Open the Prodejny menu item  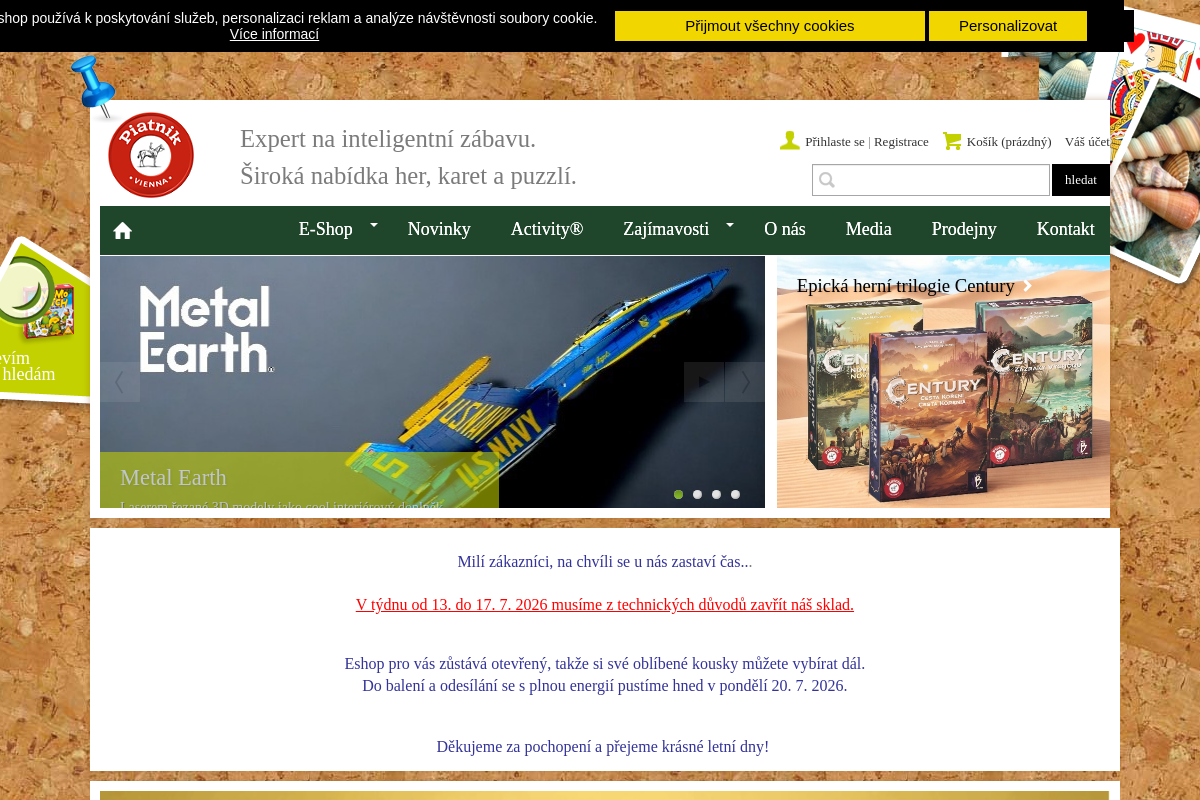(x=964, y=229)
